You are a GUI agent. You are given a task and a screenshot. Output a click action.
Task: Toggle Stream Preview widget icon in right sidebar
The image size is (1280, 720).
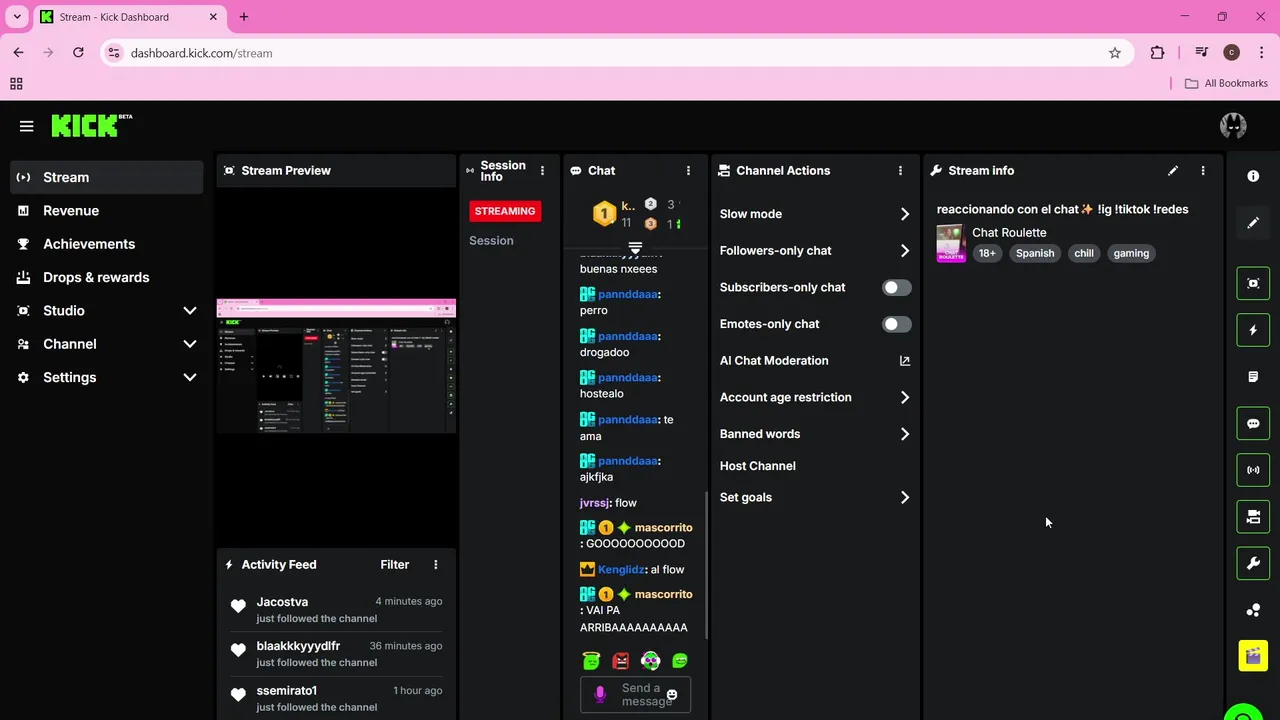[1253, 283]
